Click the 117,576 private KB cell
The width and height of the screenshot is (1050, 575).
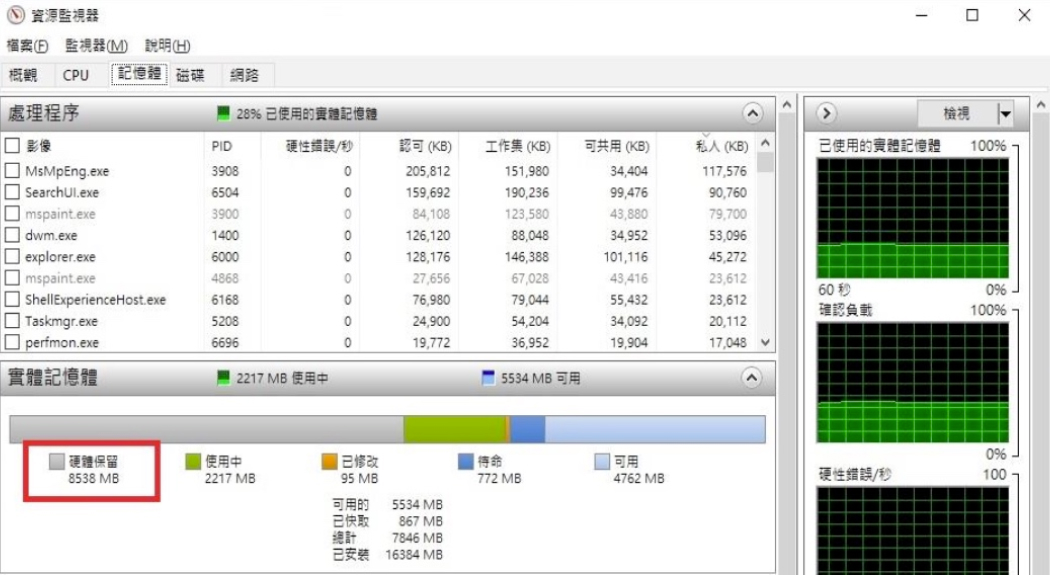[724, 171]
